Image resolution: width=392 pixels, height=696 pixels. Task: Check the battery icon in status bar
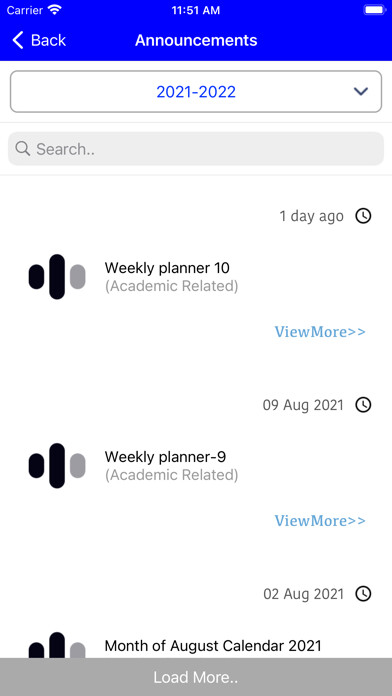374,10
